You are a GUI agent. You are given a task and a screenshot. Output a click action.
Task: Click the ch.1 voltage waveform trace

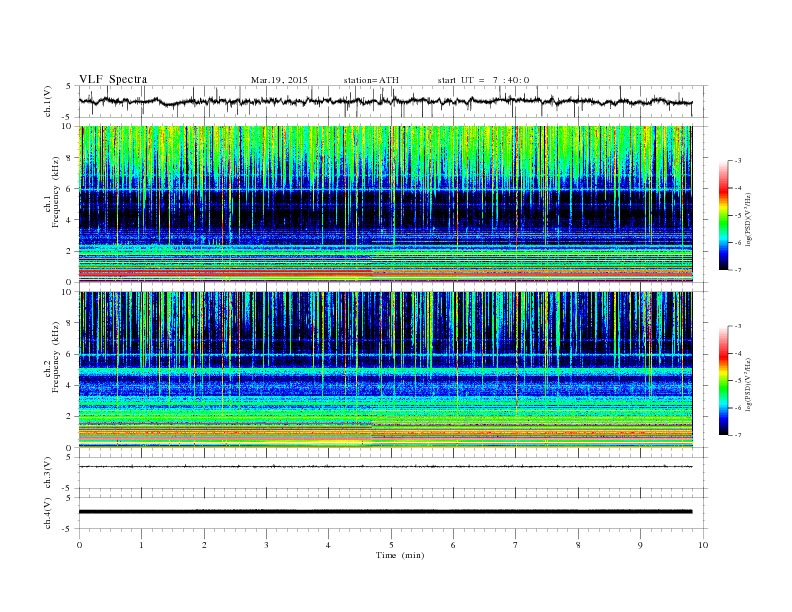(385, 101)
